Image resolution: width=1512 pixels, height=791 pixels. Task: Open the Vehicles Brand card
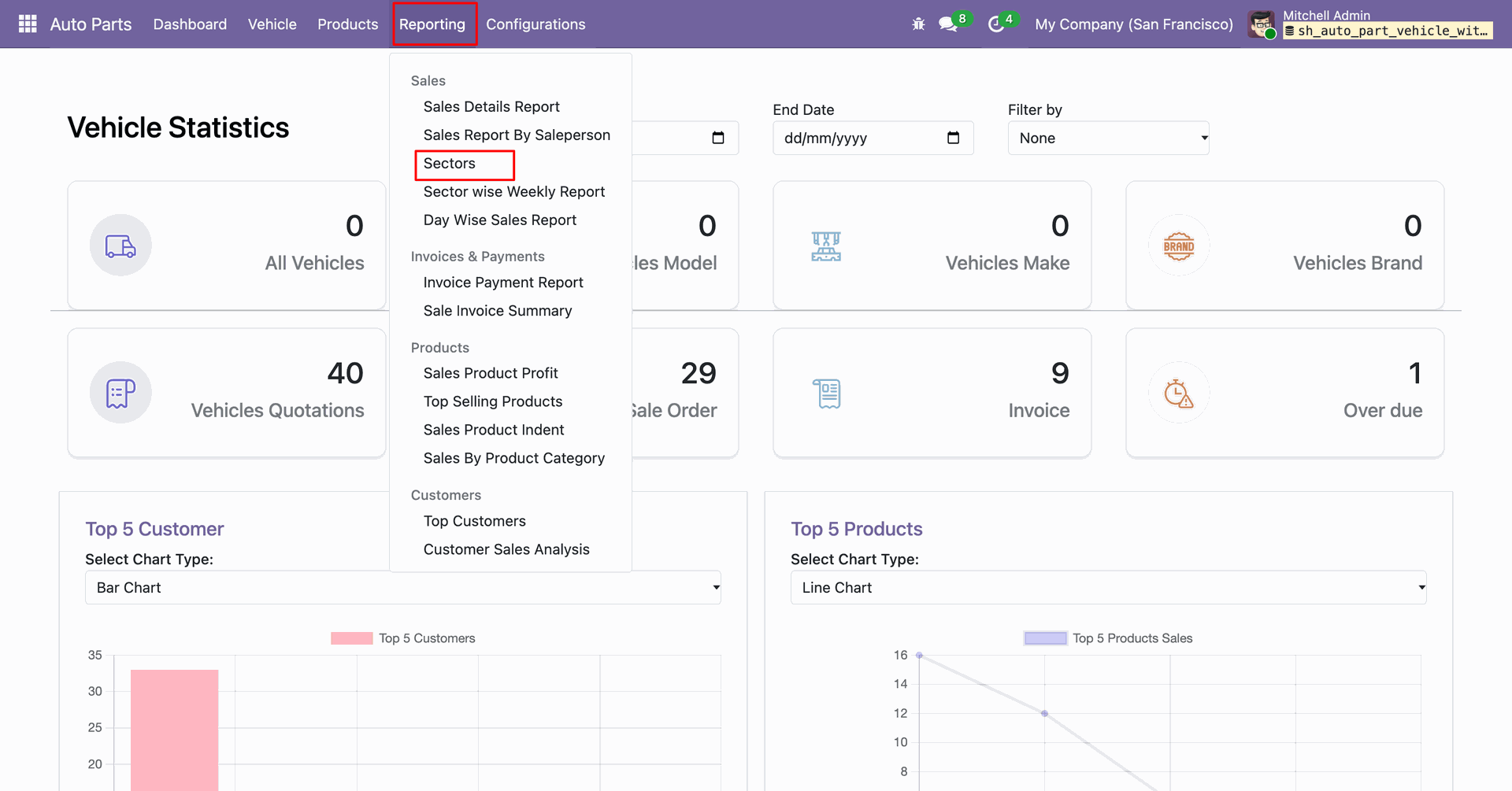1285,245
